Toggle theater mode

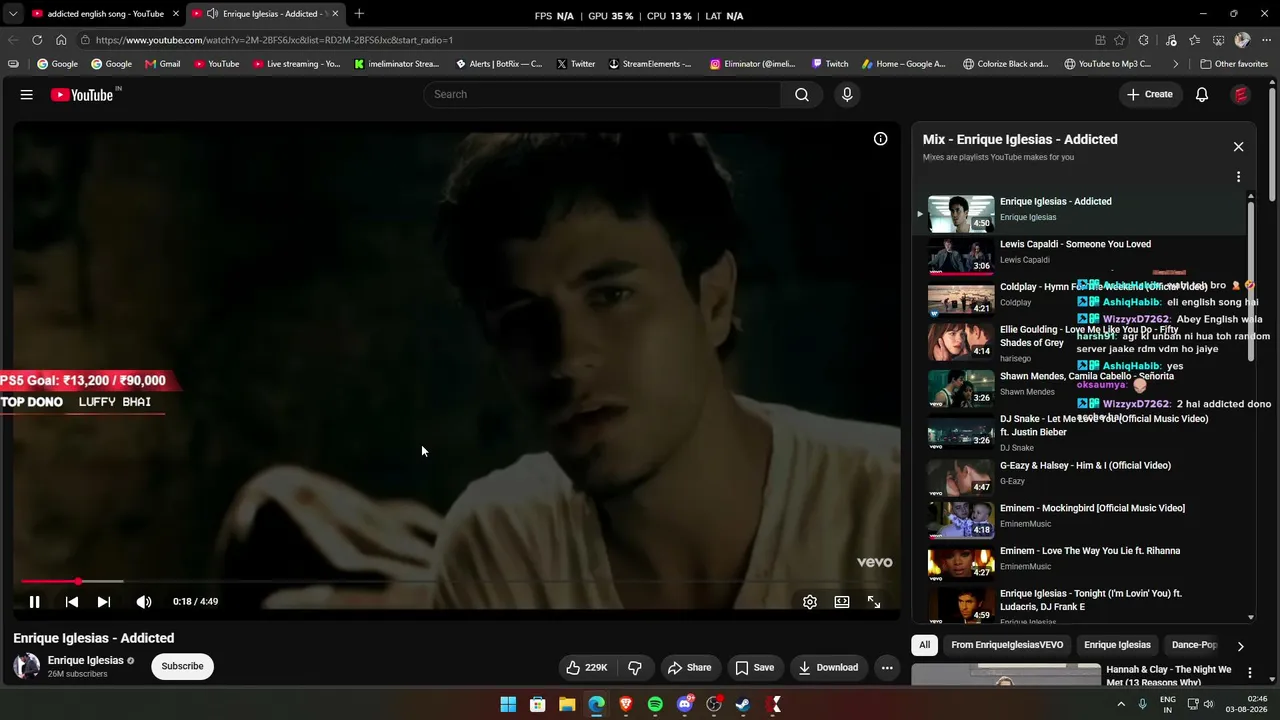pyautogui.click(x=842, y=601)
